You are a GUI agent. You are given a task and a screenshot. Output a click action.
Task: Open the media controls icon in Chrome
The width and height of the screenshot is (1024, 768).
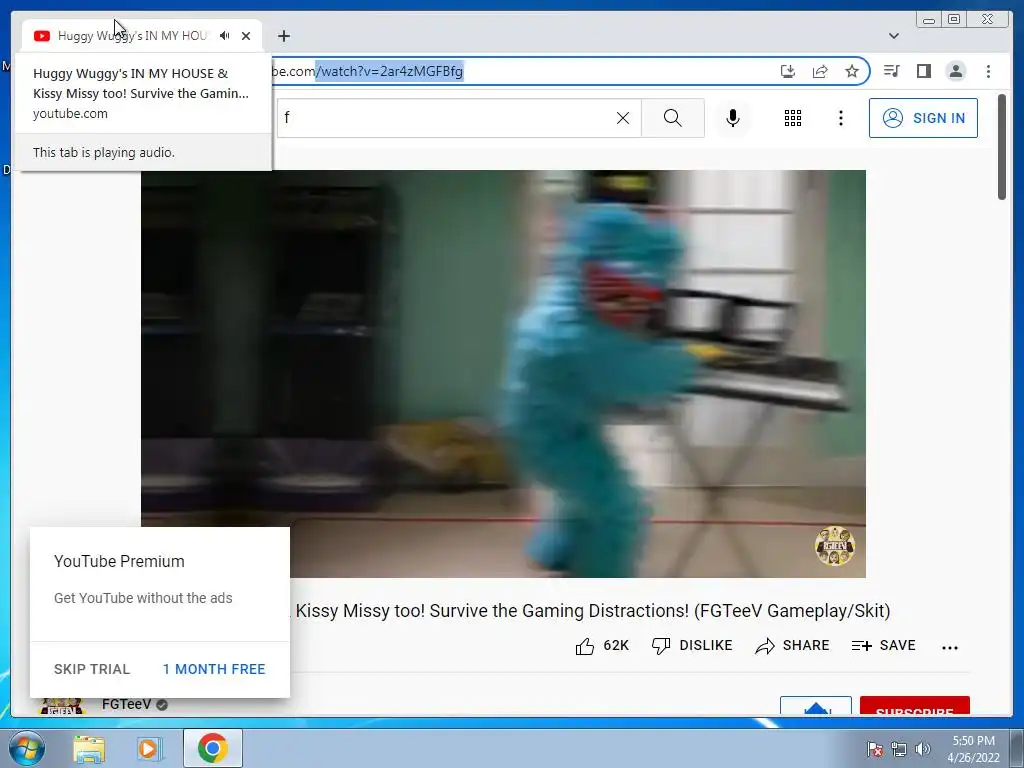(x=891, y=71)
